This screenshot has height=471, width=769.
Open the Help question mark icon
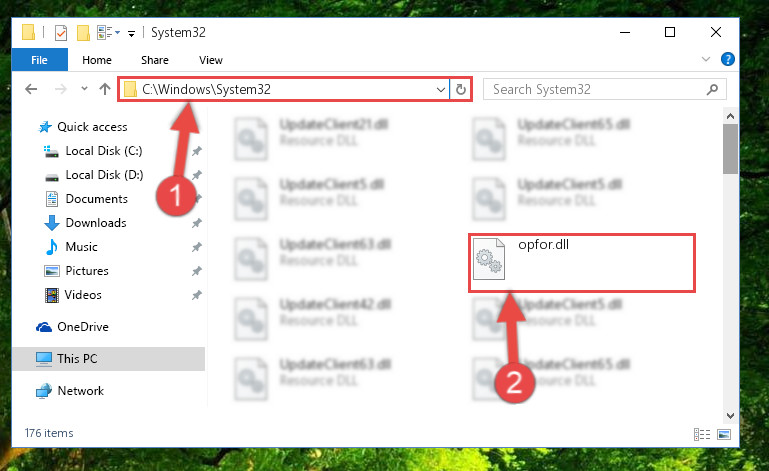pyautogui.click(x=728, y=59)
